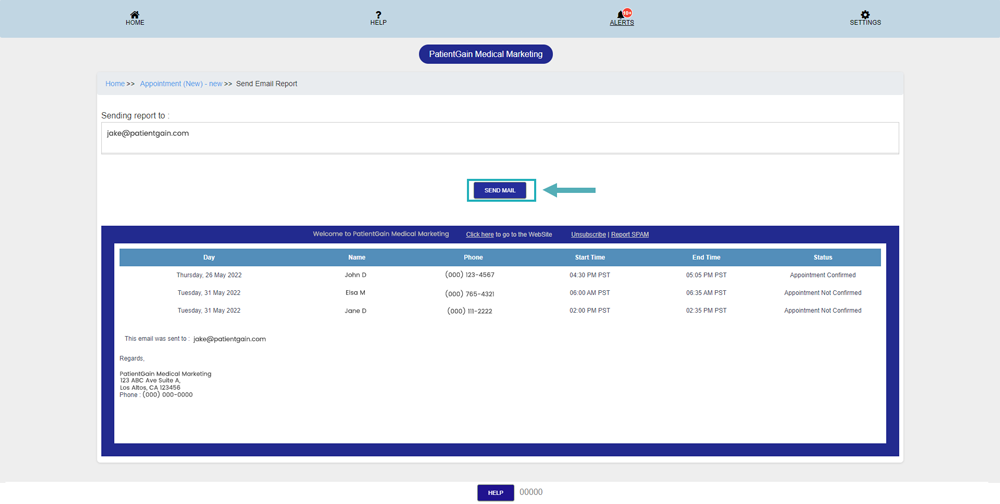Click the bottom HELP button
This screenshot has width=1000, height=504.
pos(496,493)
